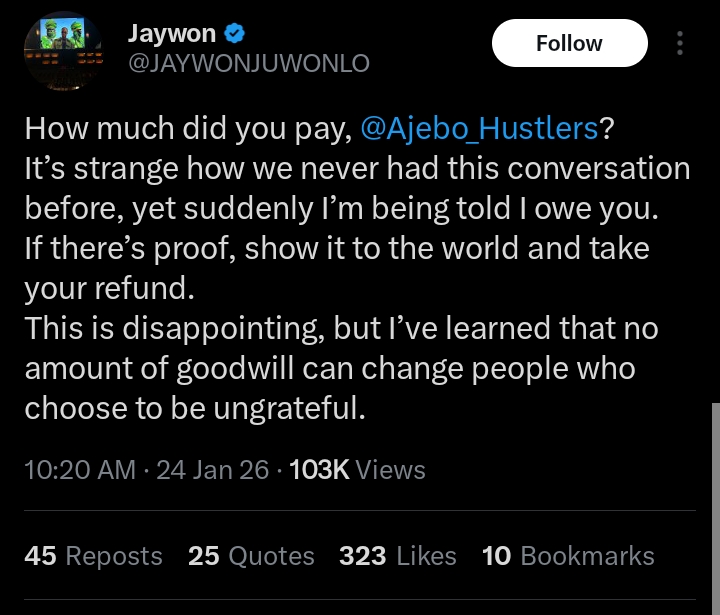Open the 25 Quotes list
The height and width of the screenshot is (615, 720).
click(251, 556)
